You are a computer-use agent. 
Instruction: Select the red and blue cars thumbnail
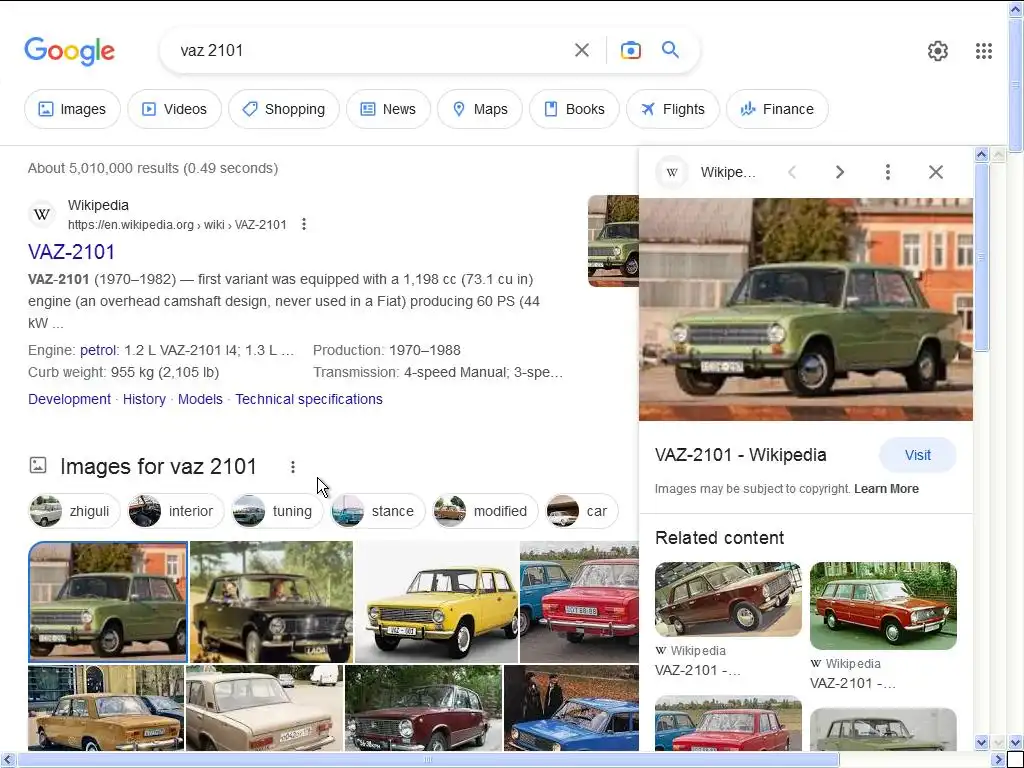[579, 601]
